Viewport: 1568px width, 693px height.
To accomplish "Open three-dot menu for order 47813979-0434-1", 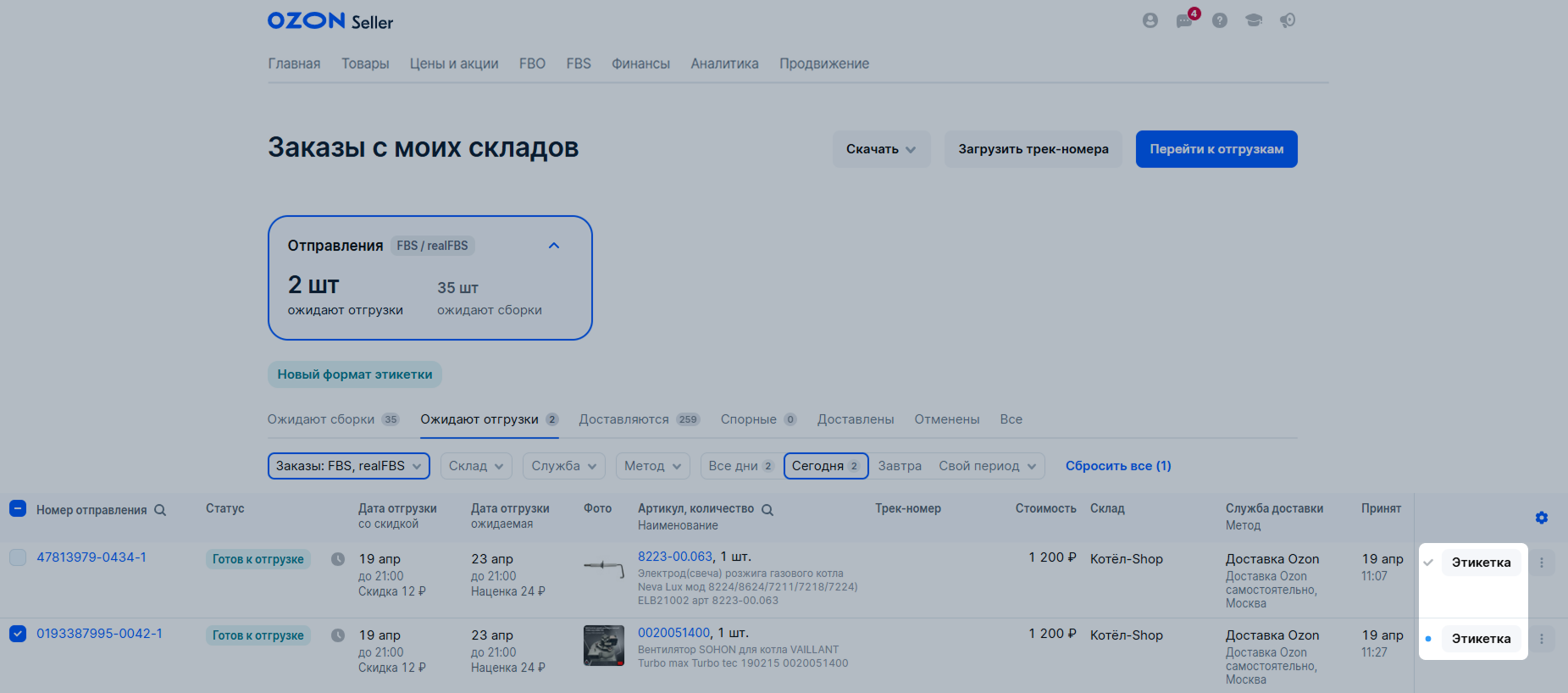I will pos(1541,563).
